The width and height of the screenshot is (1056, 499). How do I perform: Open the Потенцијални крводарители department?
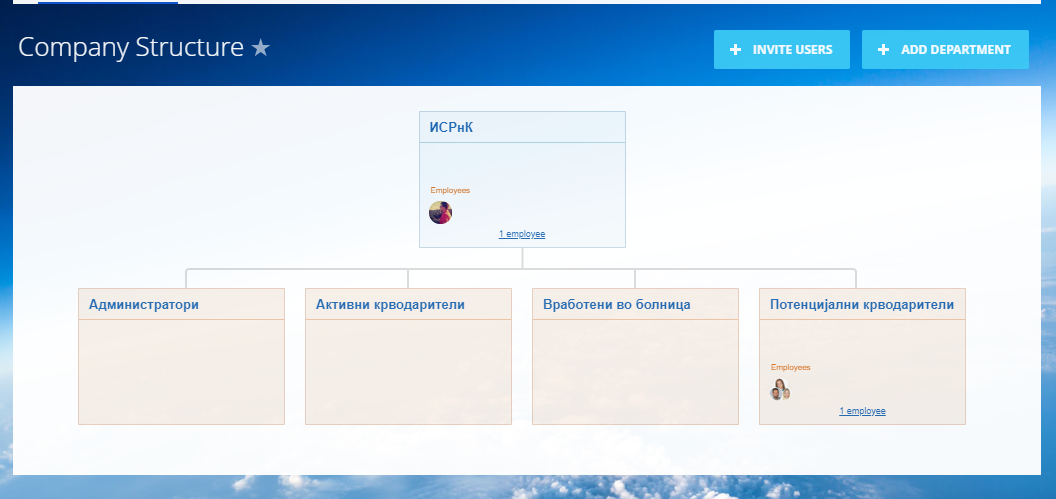click(x=862, y=304)
